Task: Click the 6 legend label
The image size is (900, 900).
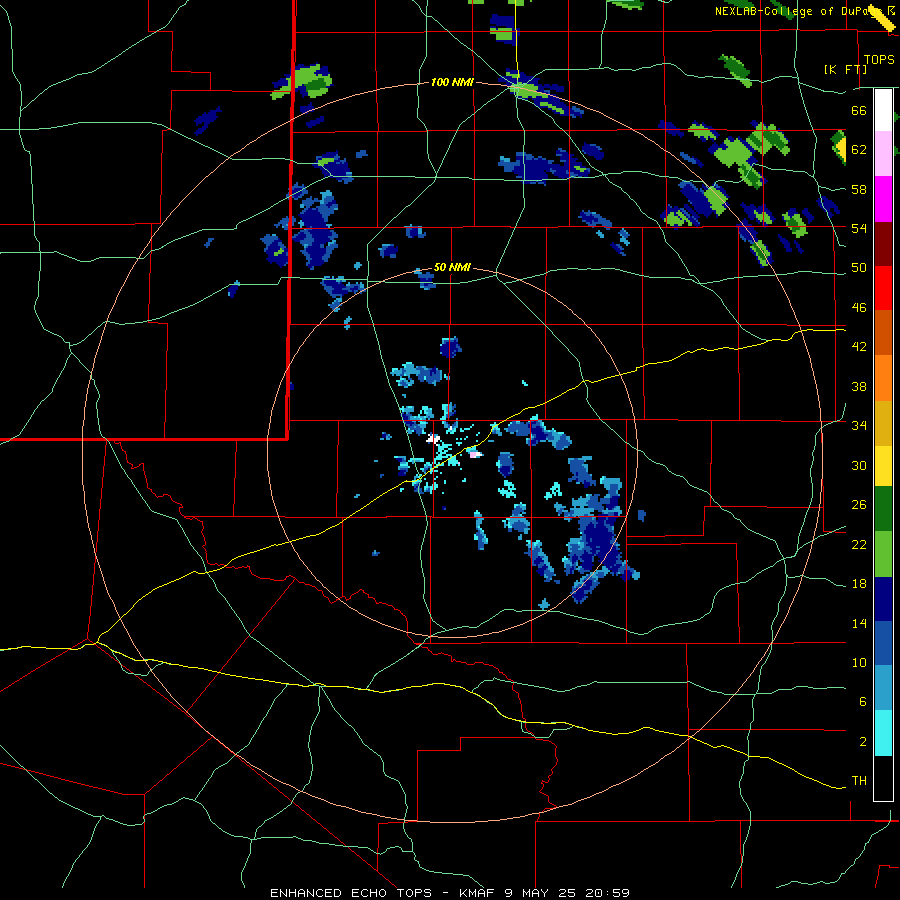Action: pyautogui.click(x=863, y=701)
